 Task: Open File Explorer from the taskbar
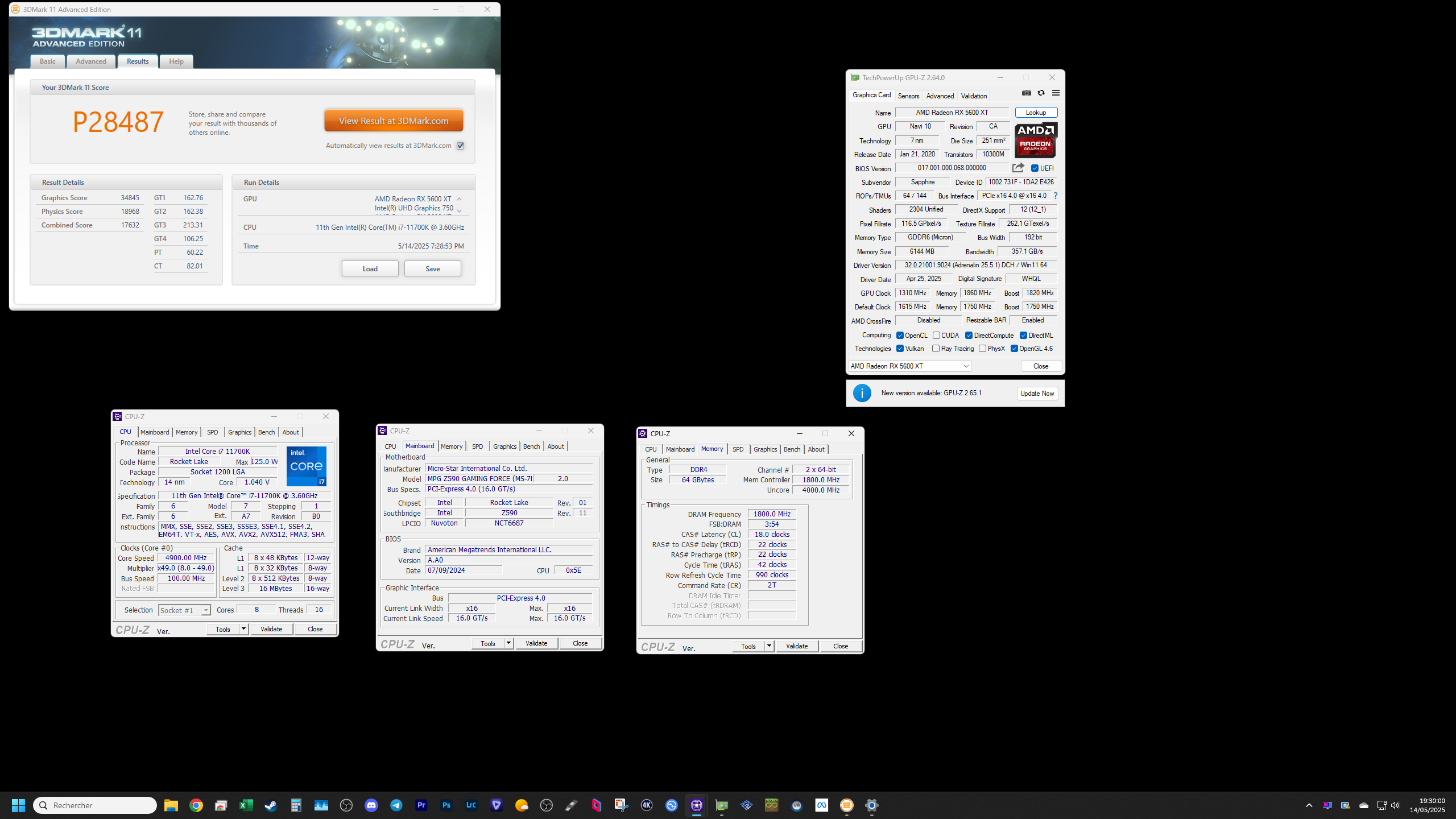click(171, 805)
